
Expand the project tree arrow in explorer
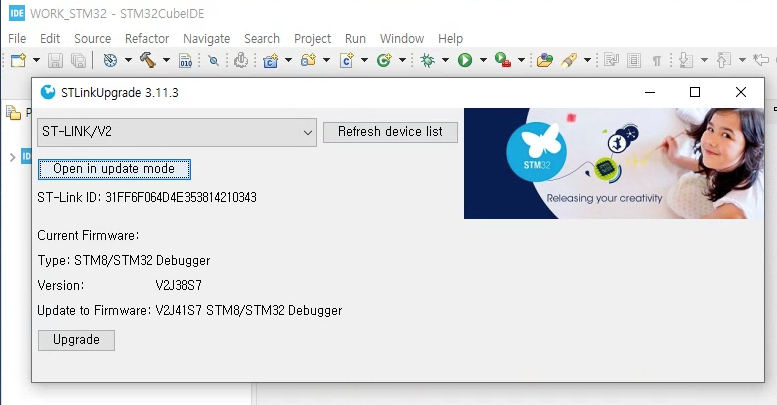click(12, 157)
